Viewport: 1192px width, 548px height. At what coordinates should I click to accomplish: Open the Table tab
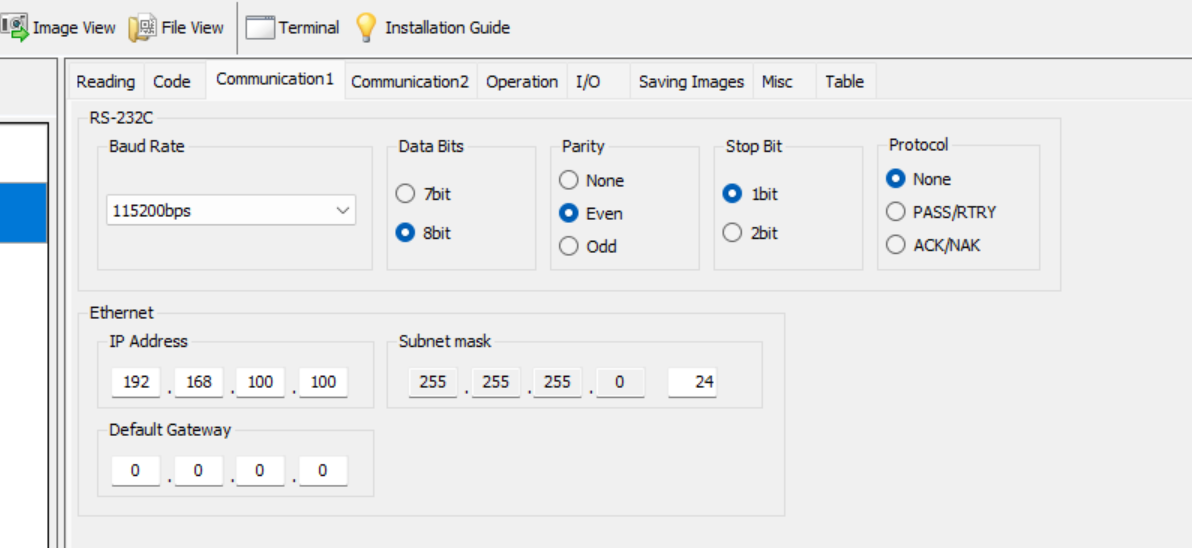point(845,81)
